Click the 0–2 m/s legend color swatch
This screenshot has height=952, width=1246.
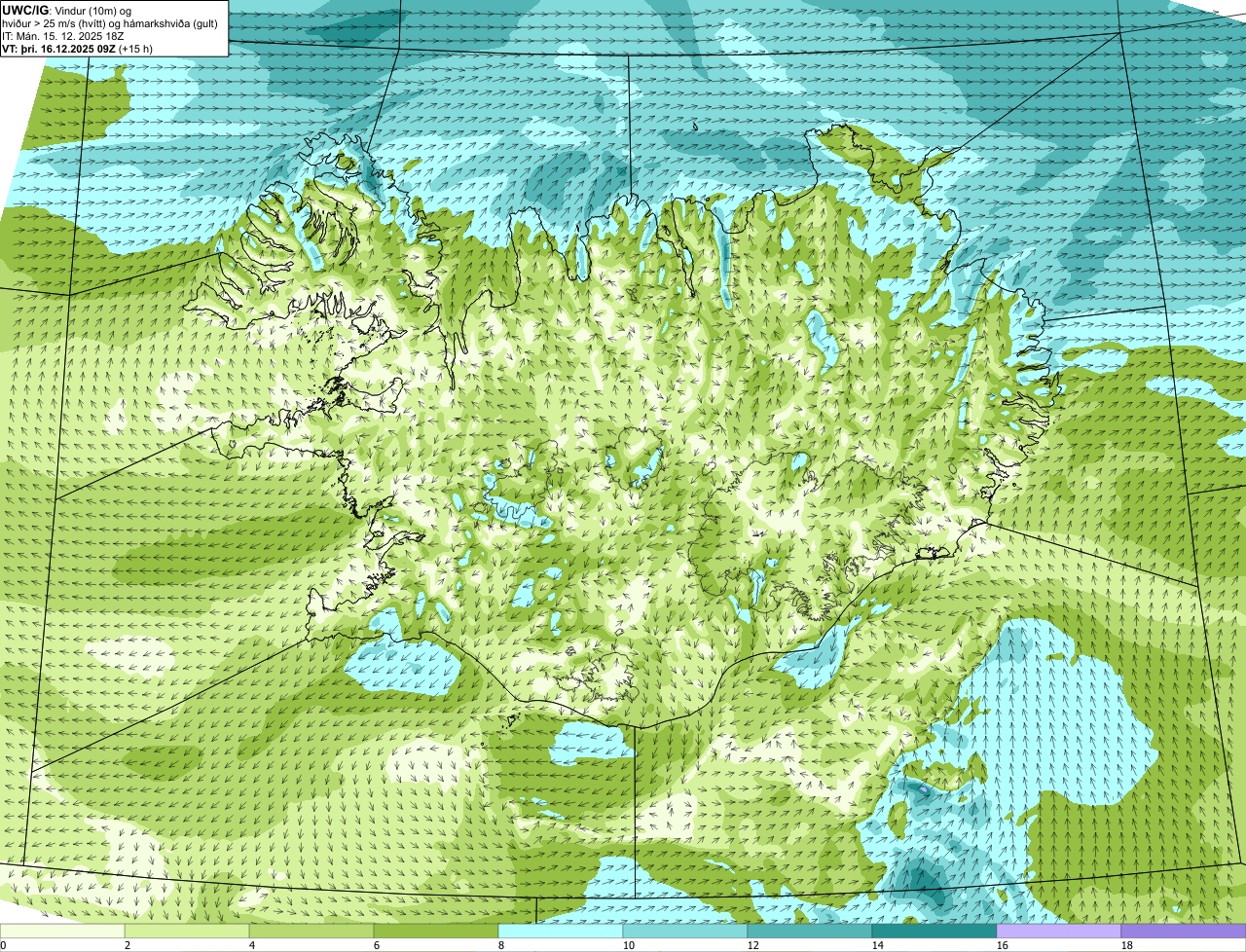click(63, 931)
